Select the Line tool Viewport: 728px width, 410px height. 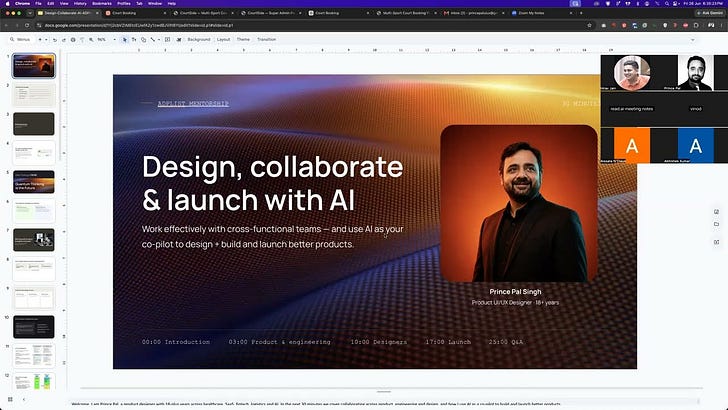click(x=152, y=40)
